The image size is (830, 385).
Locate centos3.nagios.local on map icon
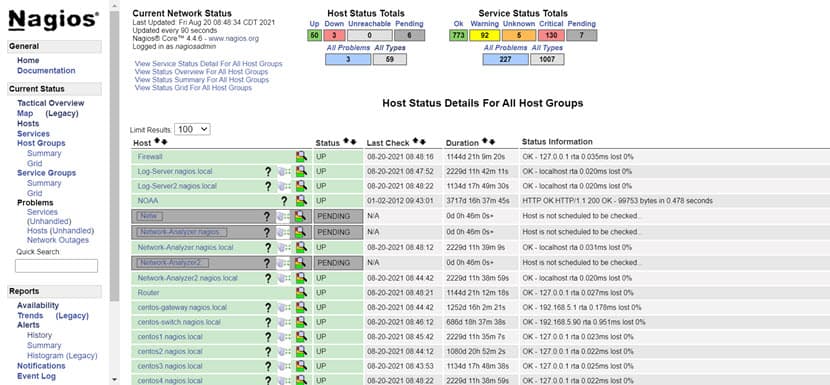[x=284, y=366]
